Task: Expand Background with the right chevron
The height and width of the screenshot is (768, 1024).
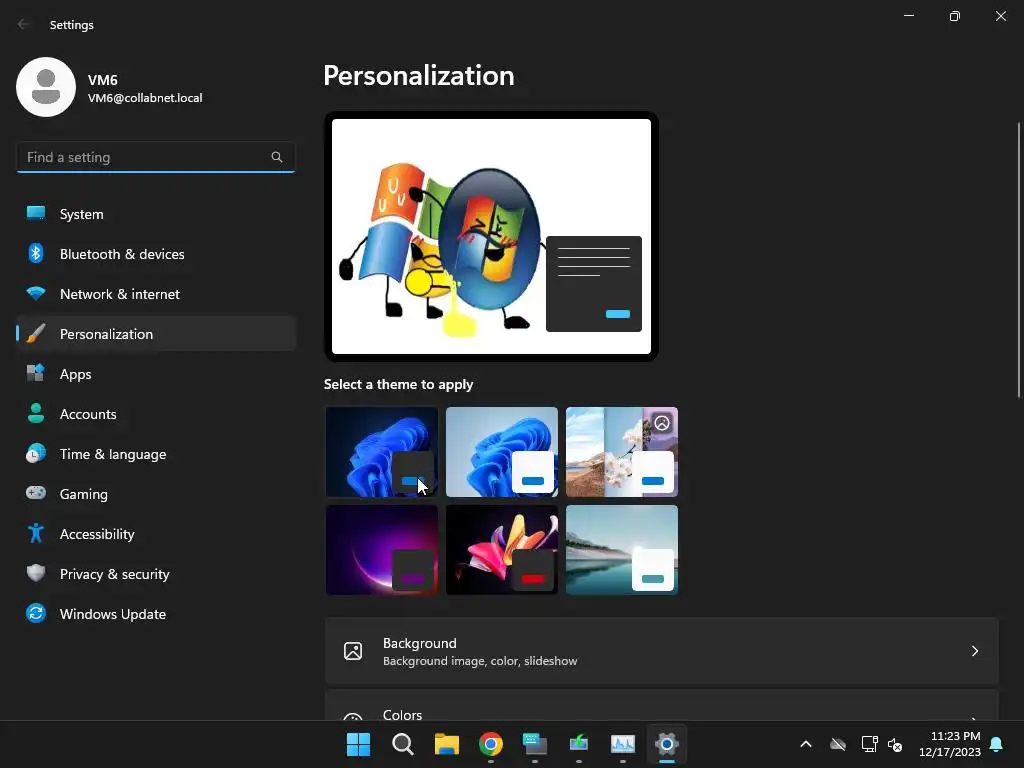Action: (x=974, y=651)
